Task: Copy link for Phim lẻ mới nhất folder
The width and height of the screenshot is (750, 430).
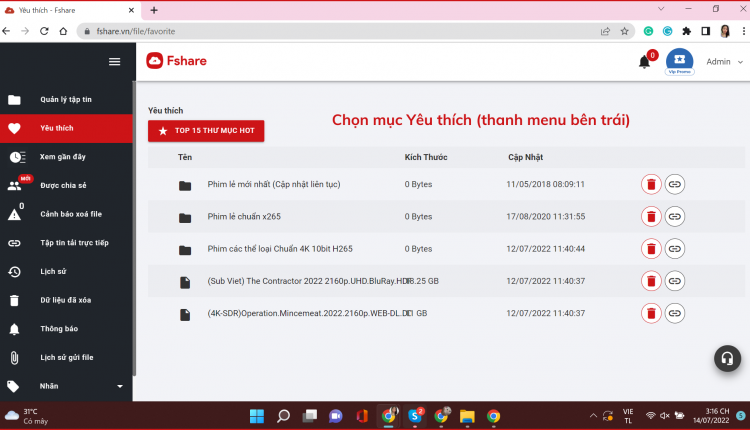Action: 674,184
